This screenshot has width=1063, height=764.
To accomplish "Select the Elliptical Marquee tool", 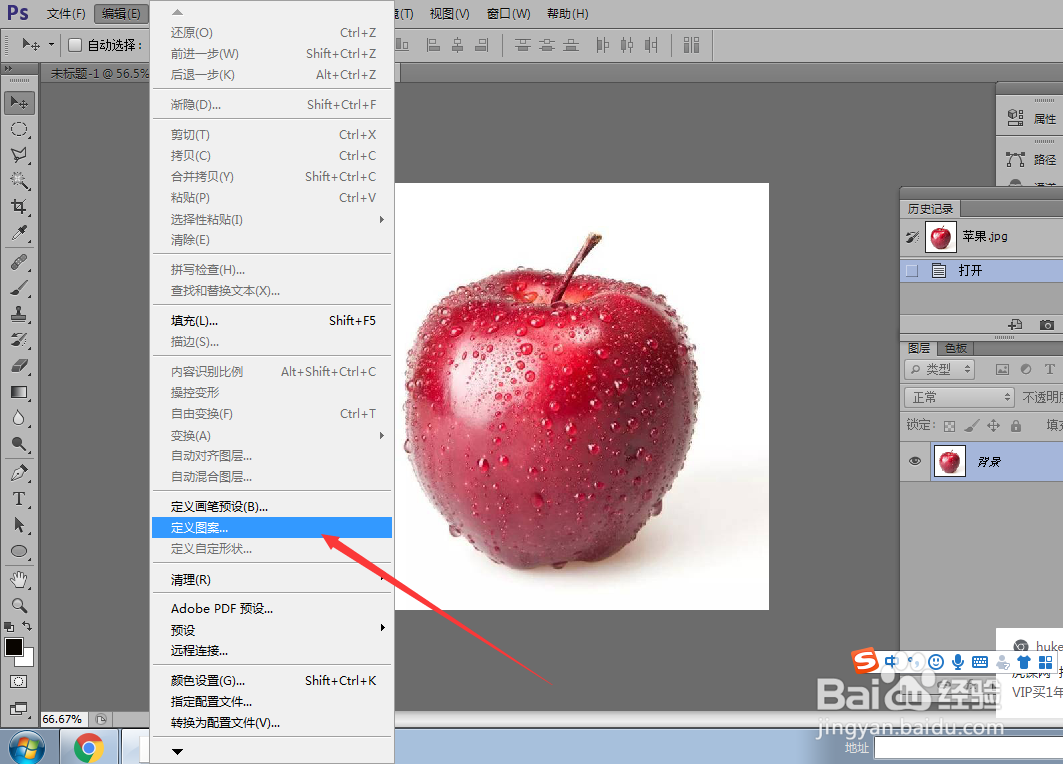I will coord(19,129).
